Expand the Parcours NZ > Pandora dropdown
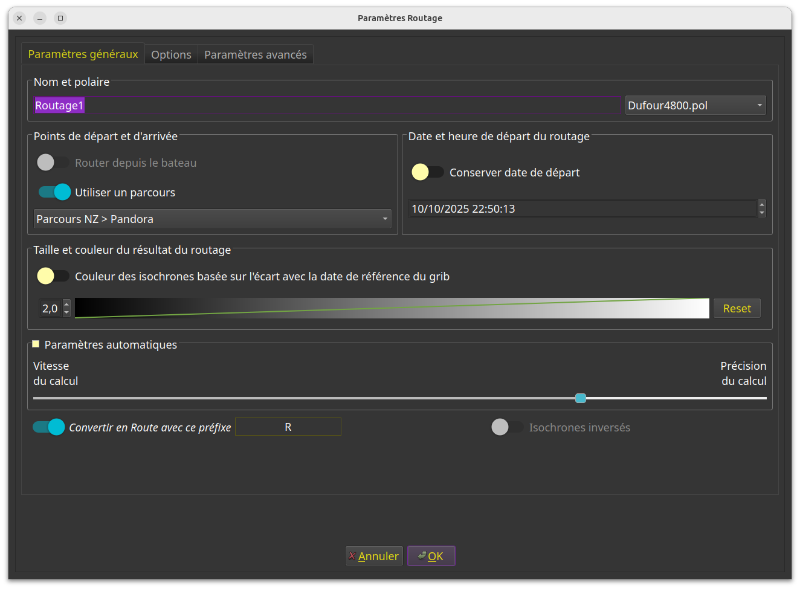800x589 pixels. click(212, 218)
